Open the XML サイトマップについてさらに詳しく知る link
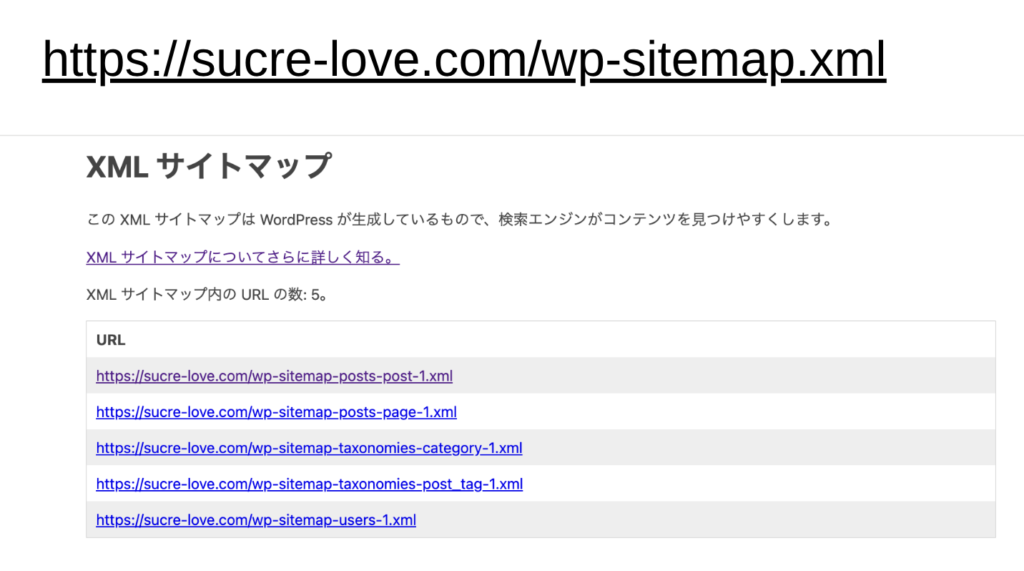 (242, 257)
